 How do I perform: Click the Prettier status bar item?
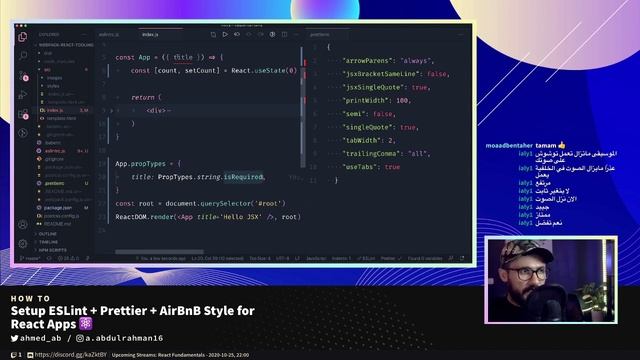391,258
